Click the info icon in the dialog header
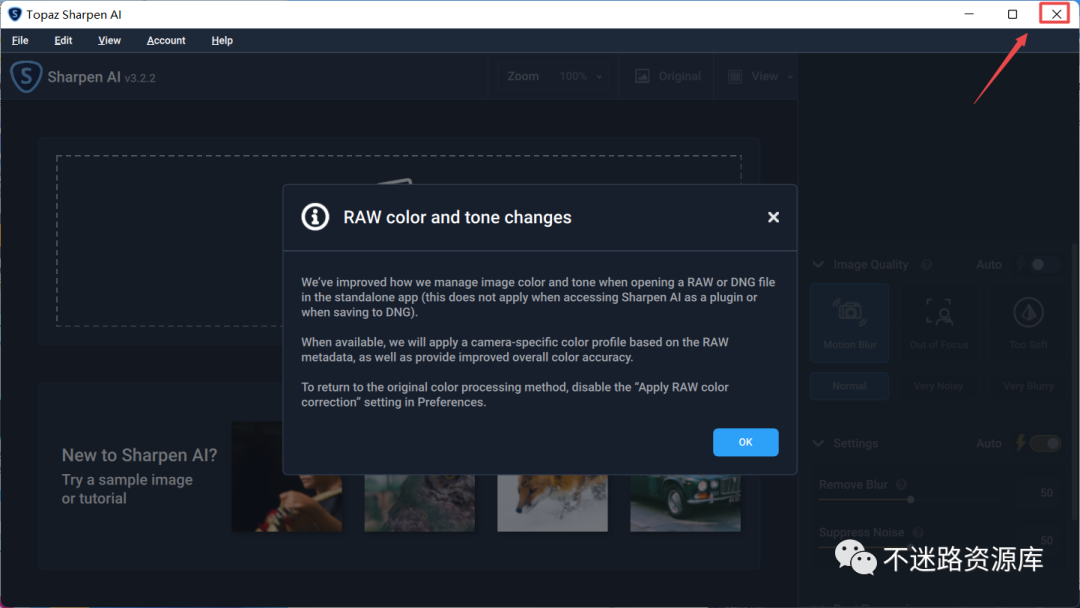1080x608 pixels. pyautogui.click(x=315, y=217)
